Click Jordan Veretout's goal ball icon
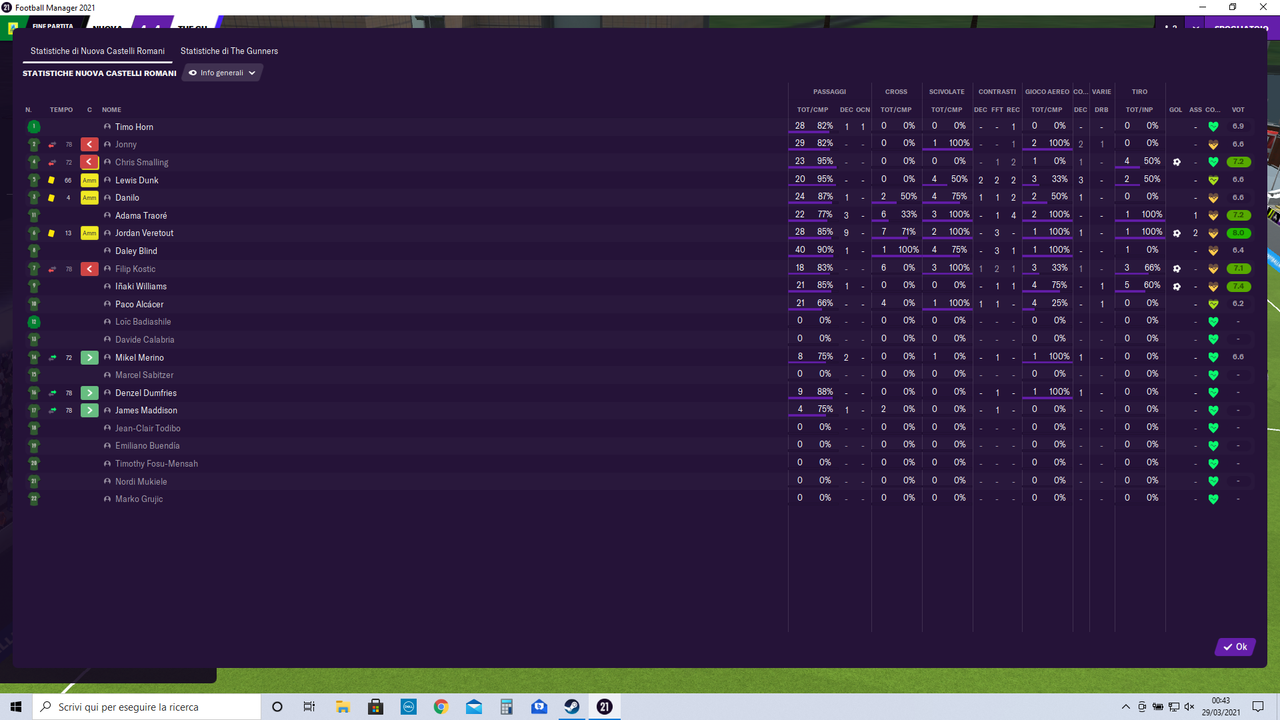Viewport: 1280px width, 720px height. pyautogui.click(x=1177, y=233)
